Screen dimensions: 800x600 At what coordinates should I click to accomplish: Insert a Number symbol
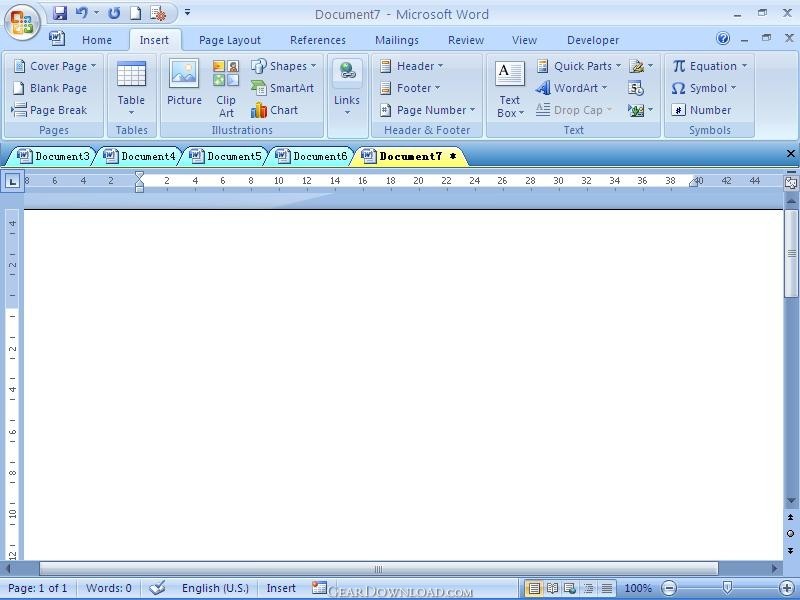701,110
